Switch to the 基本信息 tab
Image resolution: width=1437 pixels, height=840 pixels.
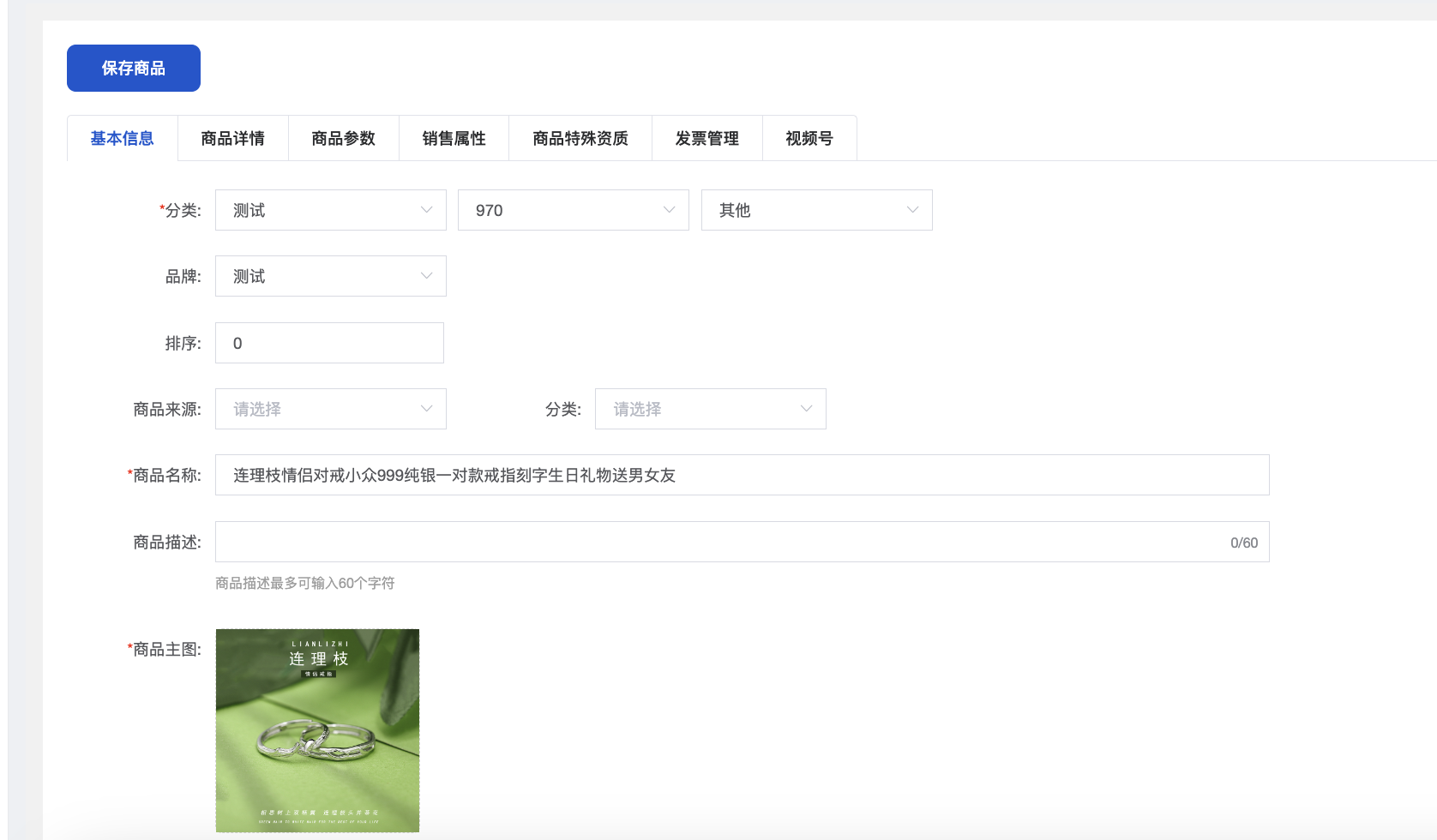122,138
